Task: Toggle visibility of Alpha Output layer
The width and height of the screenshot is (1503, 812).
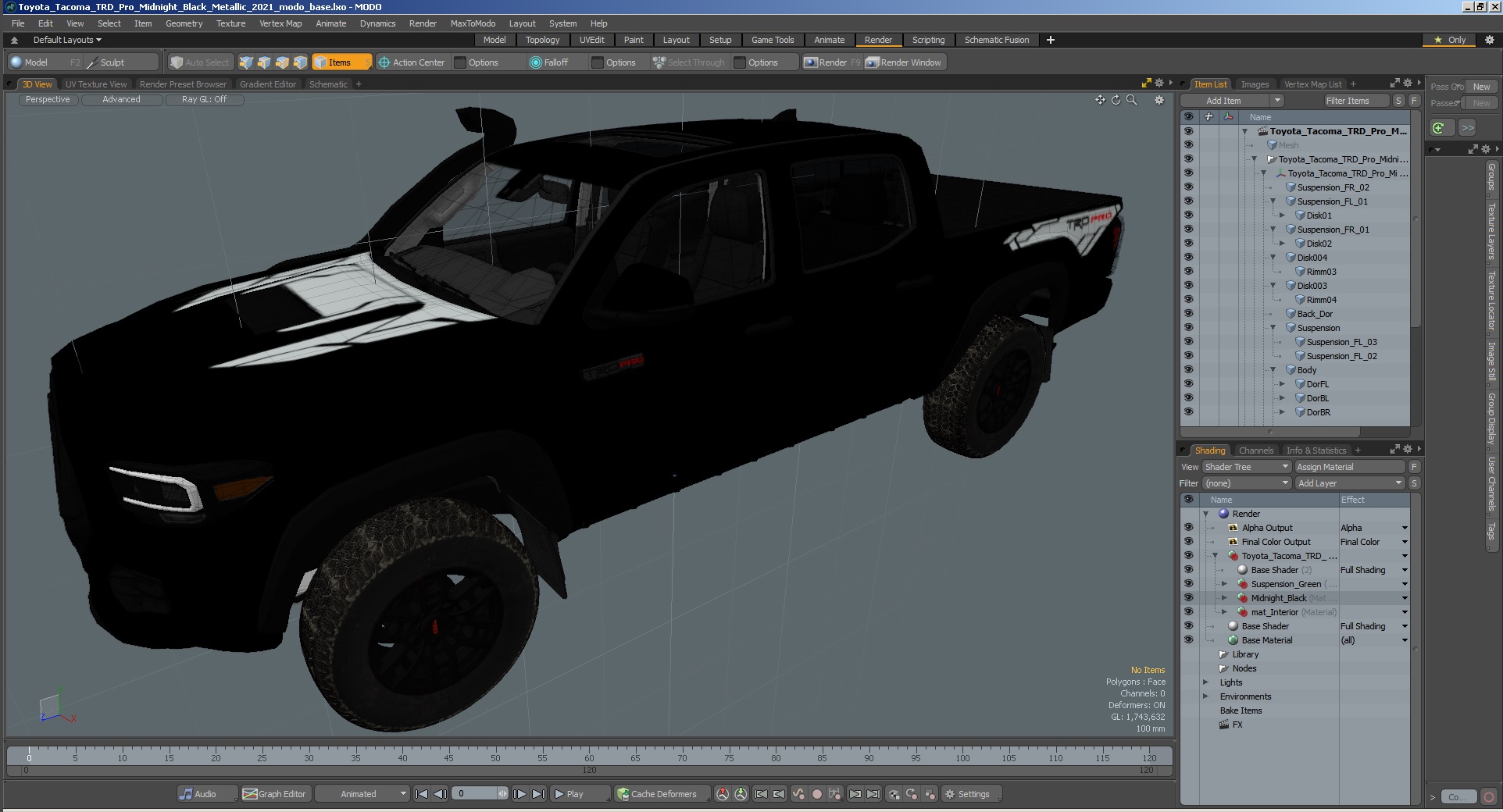Action: (x=1188, y=528)
